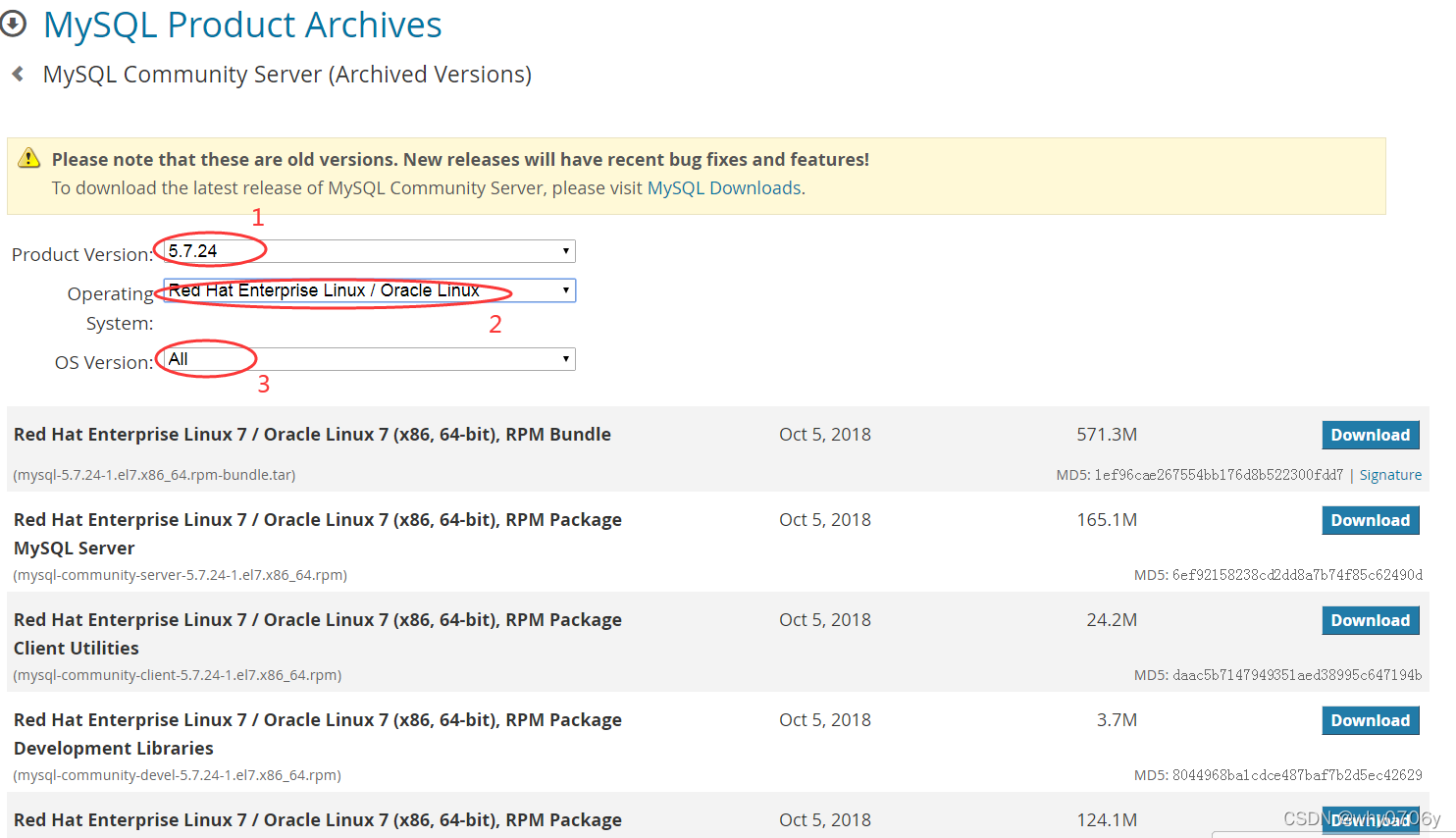The image size is (1456, 838).
Task: Select filename mysql-5.7.24-1.el7.x86_64.rpm-bundle.tar
Action: [154, 475]
